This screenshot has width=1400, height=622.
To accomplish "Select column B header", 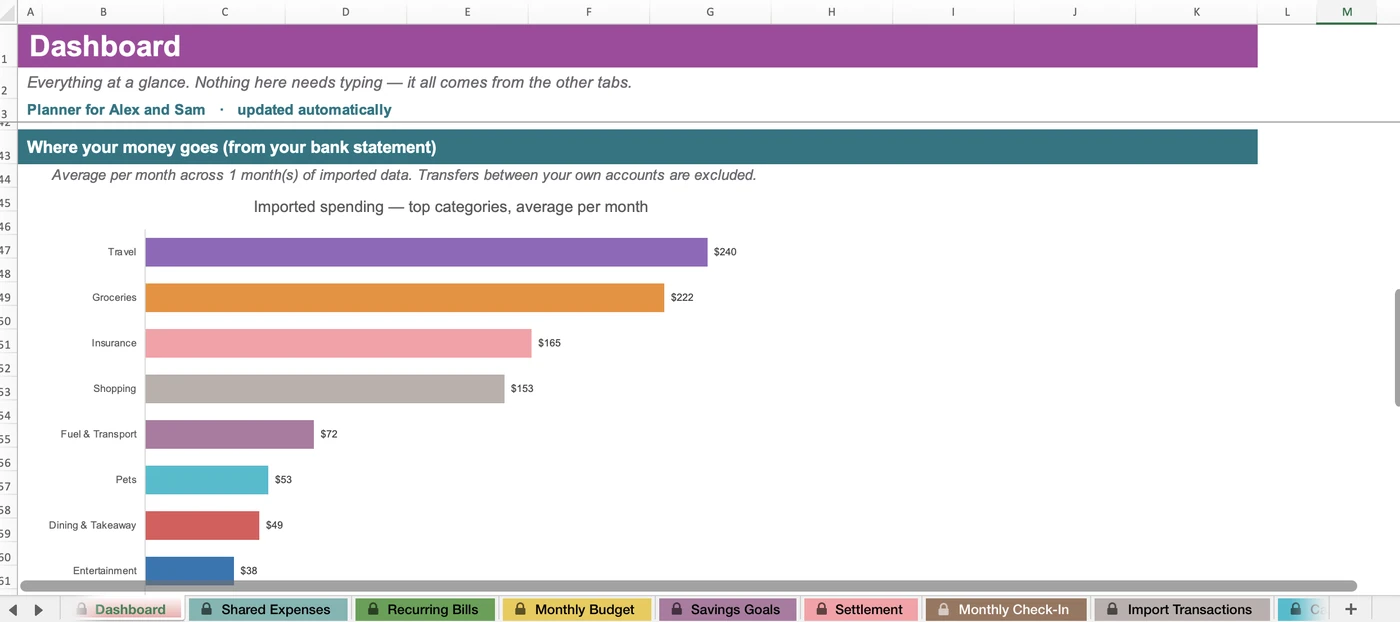I will (x=103, y=12).
